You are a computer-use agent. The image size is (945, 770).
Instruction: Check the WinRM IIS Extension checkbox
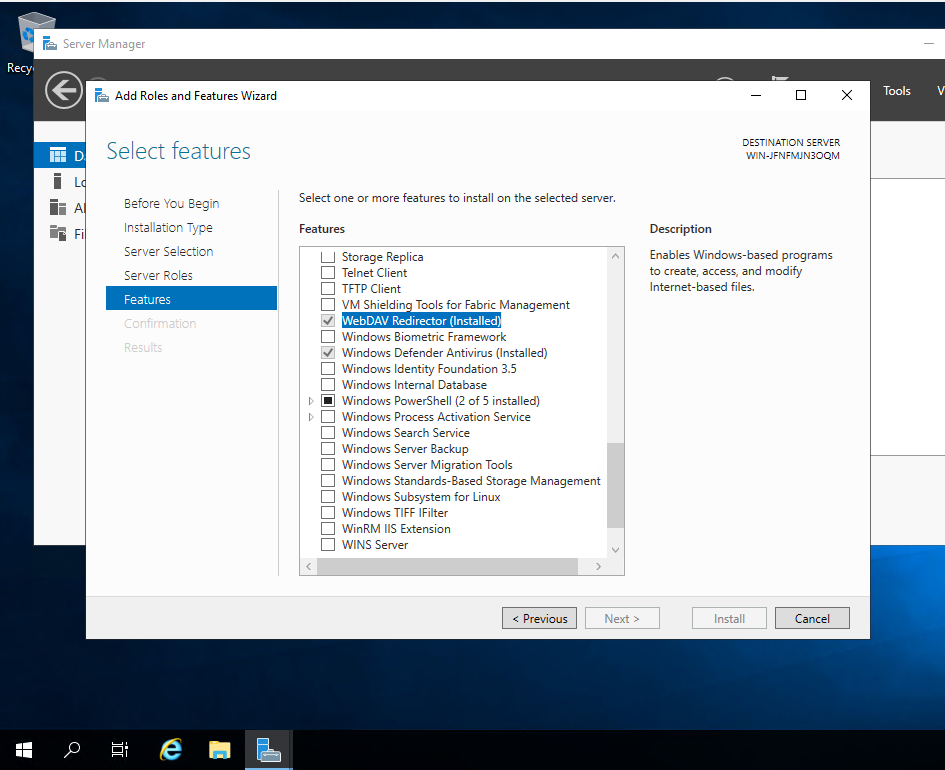tap(328, 528)
